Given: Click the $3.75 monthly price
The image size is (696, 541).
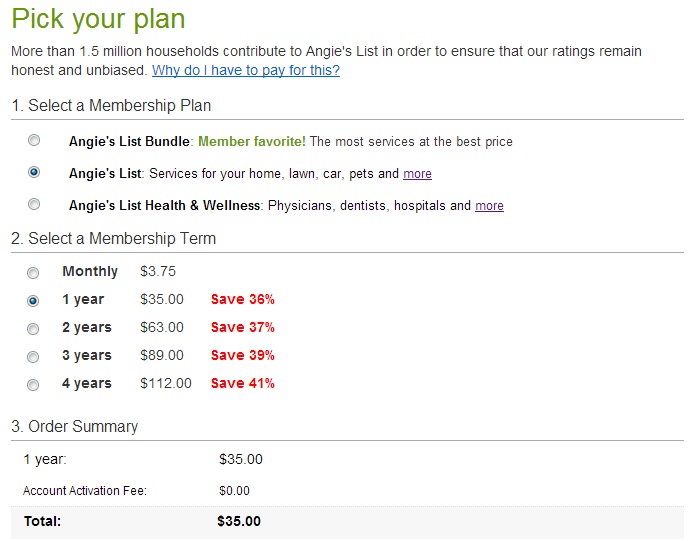Looking at the screenshot, I should [158, 271].
